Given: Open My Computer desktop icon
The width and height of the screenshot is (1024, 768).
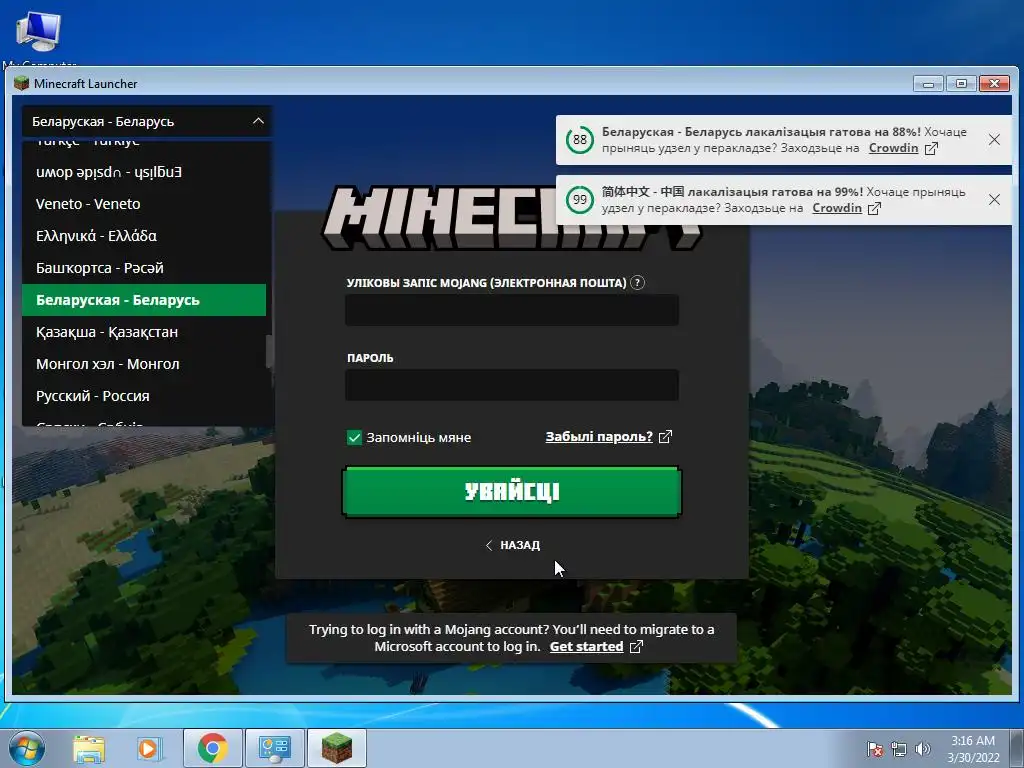Looking at the screenshot, I should 39,36.
